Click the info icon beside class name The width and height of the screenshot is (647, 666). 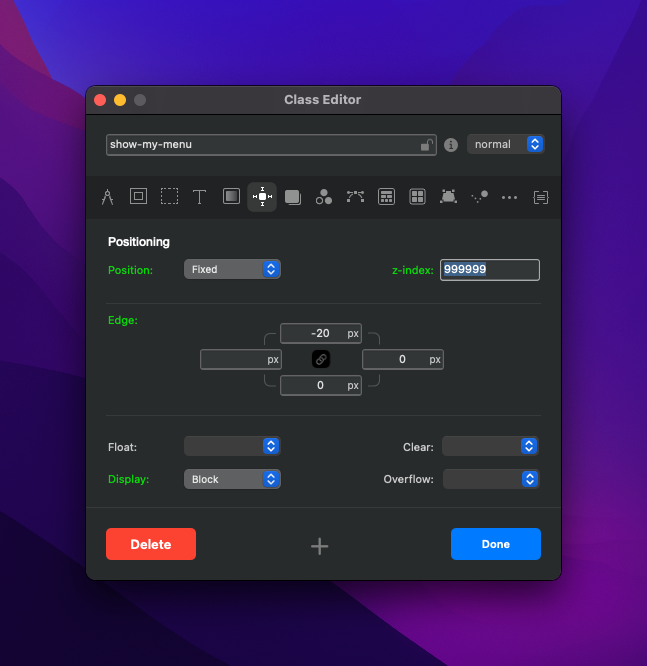click(x=451, y=145)
